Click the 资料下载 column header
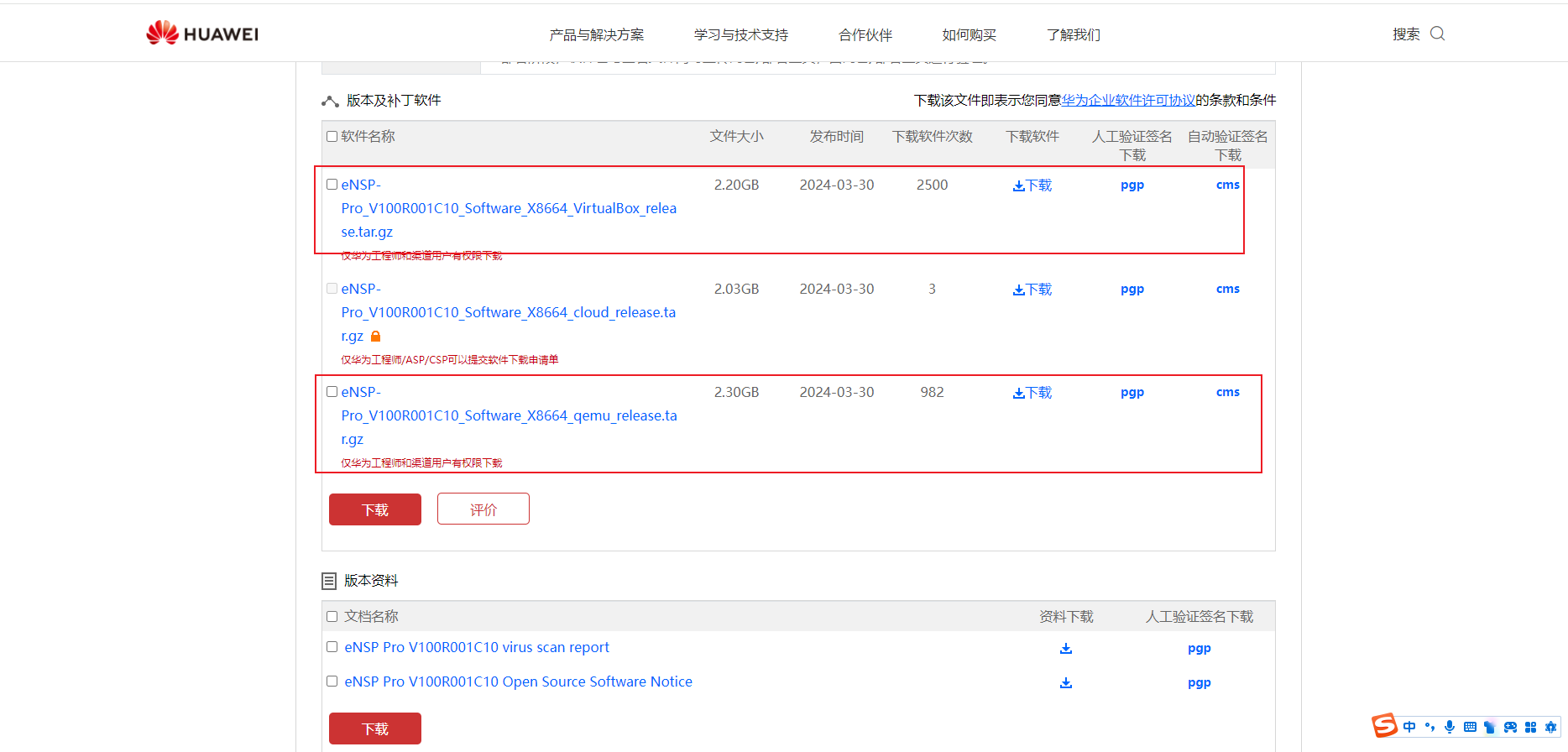 click(x=1066, y=617)
